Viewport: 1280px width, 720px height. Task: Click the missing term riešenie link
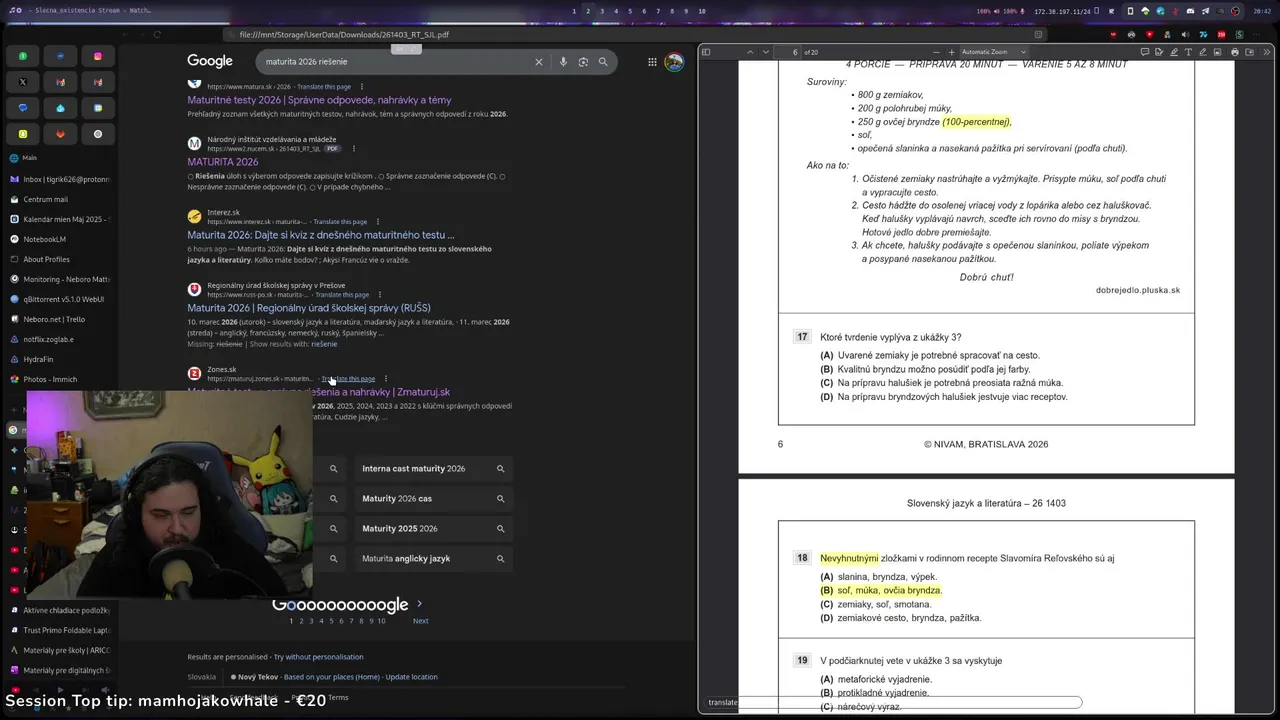[324, 344]
